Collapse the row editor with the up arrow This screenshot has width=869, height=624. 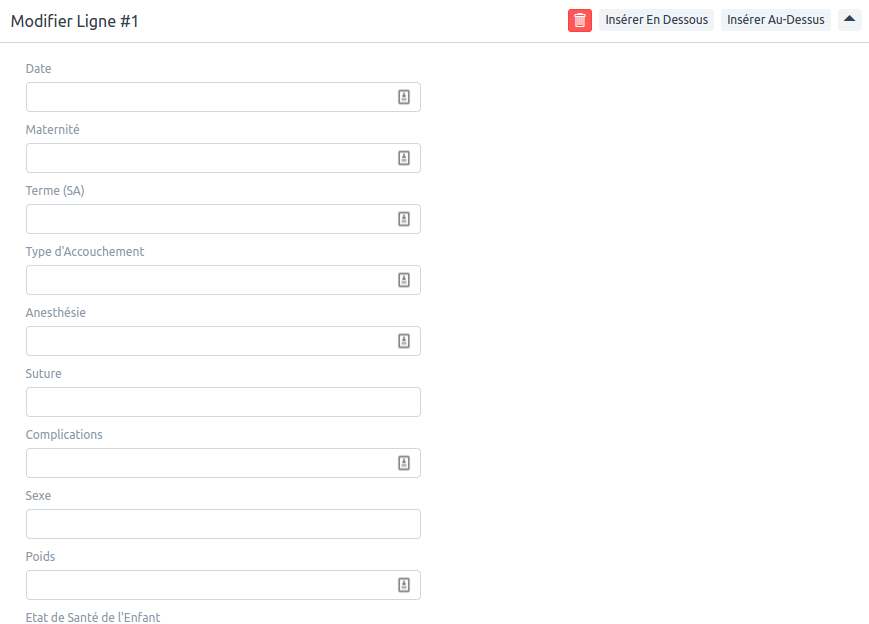pos(849,20)
